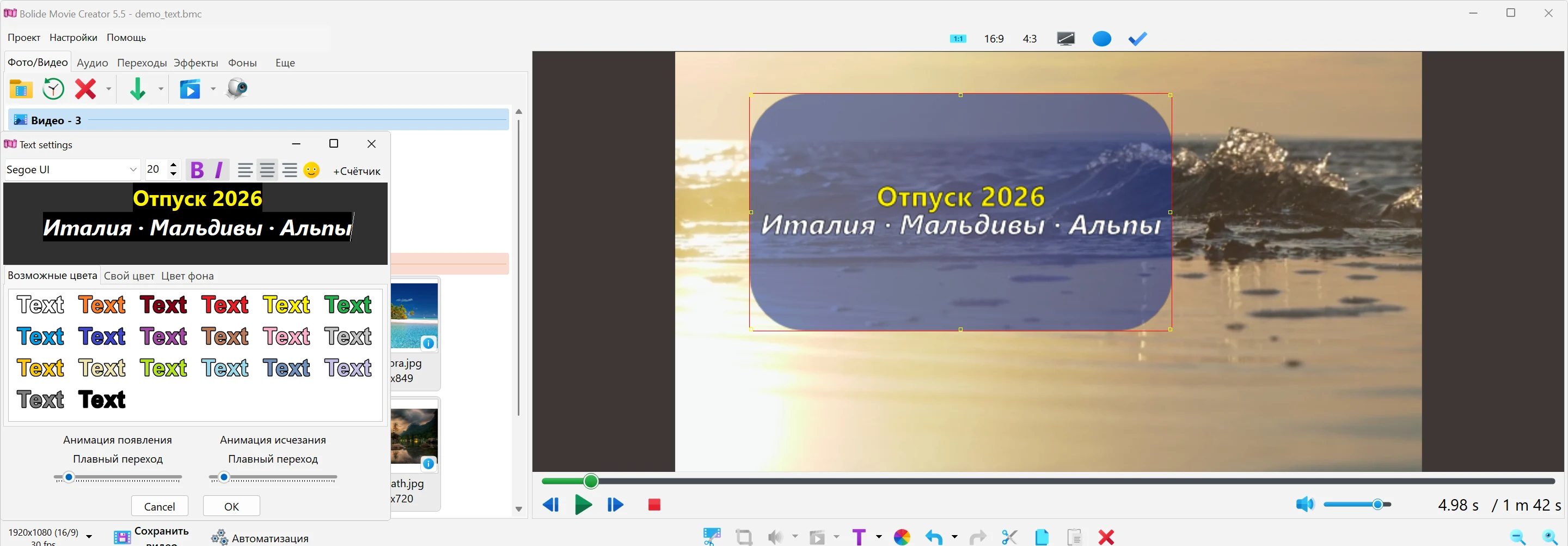Click the appearance animation slider
The image size is (1568, 546).
click(118, 477)
